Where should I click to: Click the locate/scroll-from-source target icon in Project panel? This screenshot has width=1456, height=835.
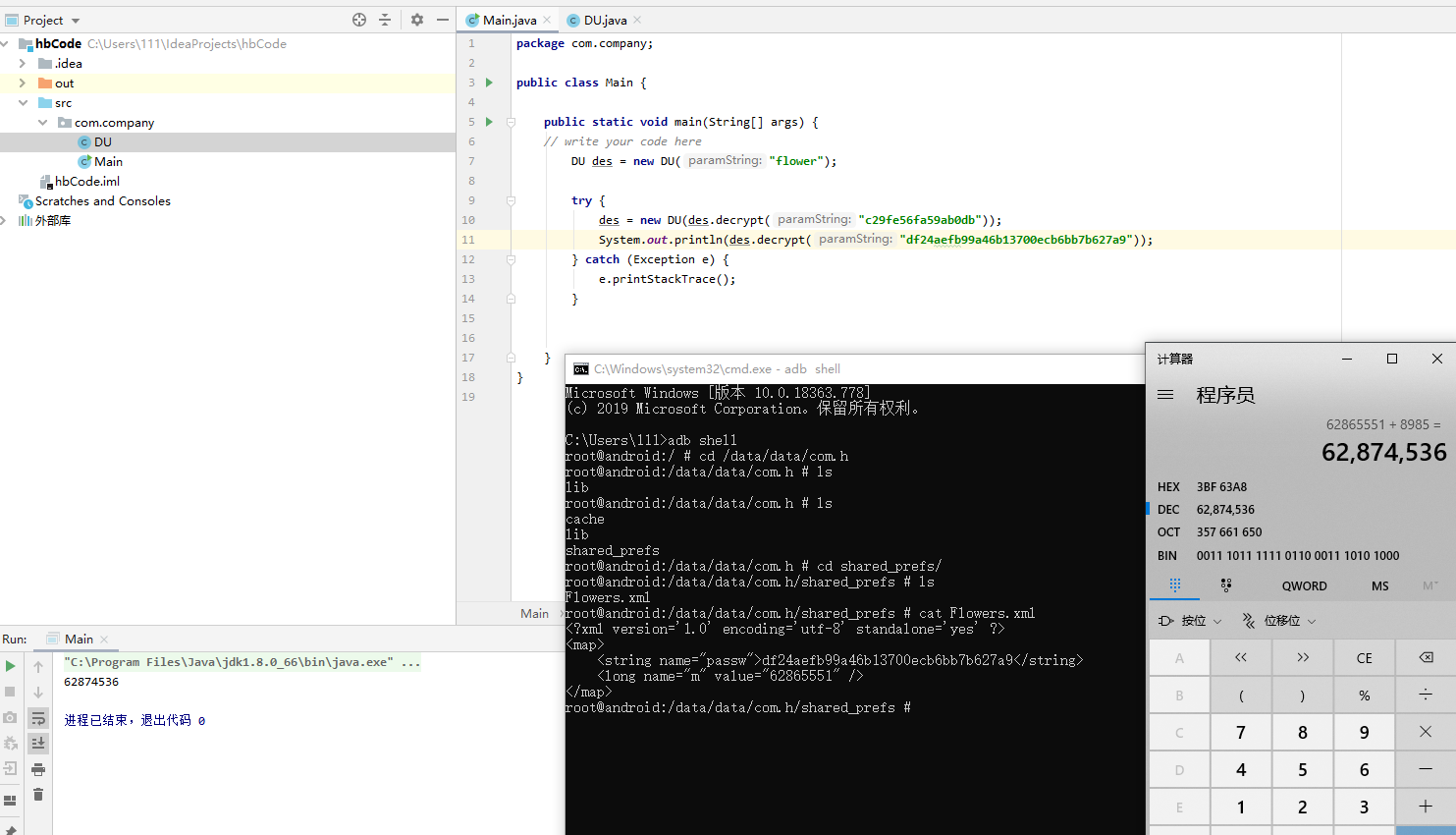click(359, 20)
